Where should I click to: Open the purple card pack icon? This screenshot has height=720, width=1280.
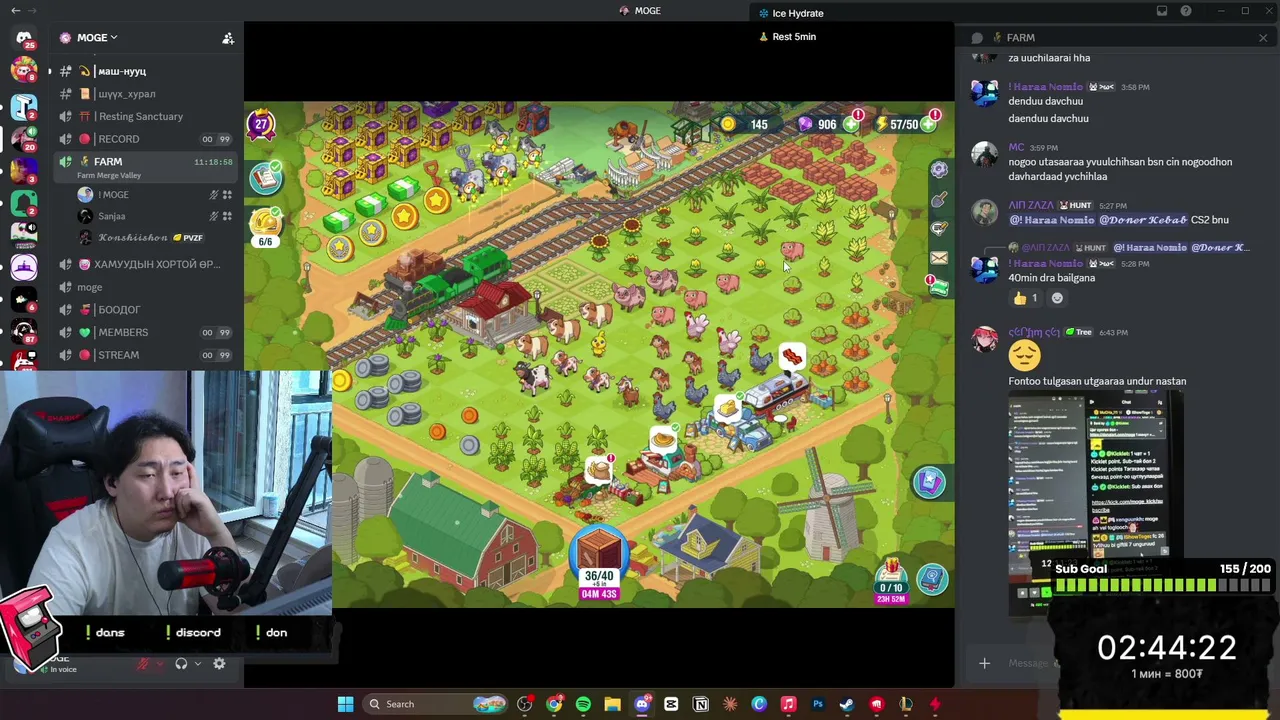click(929, 482)
